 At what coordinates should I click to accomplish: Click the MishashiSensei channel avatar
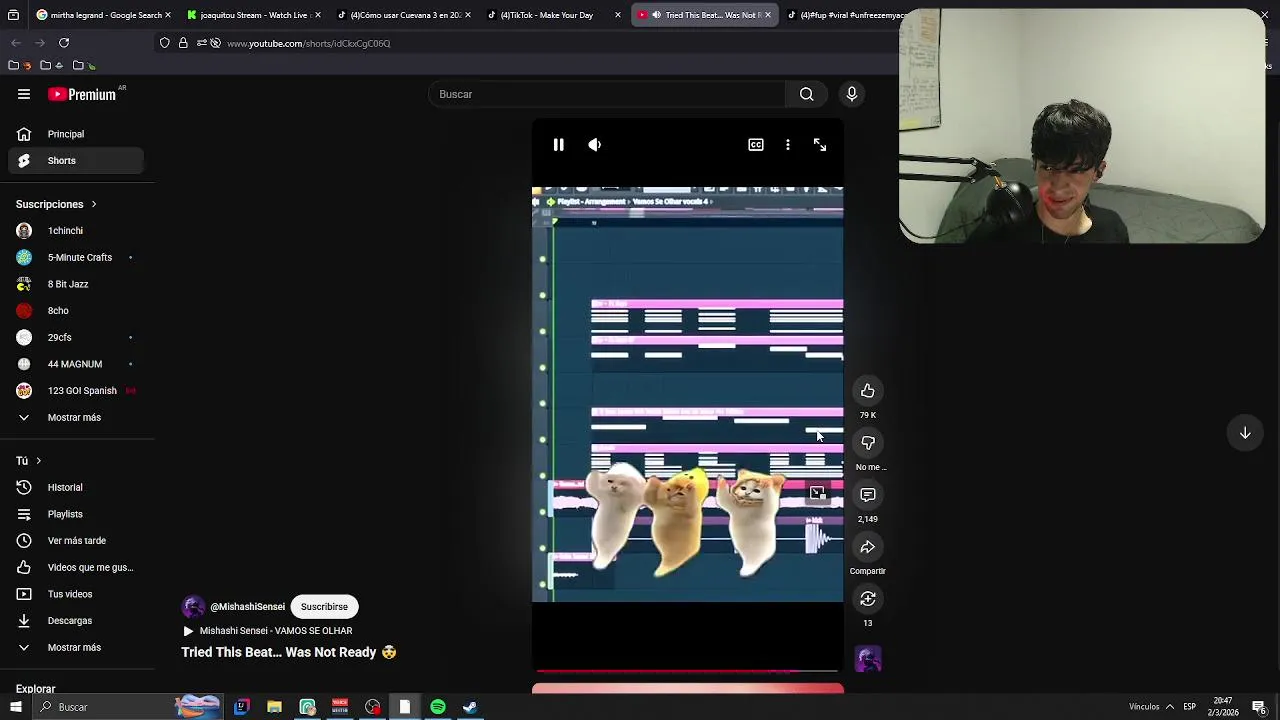tap(193, 607)
